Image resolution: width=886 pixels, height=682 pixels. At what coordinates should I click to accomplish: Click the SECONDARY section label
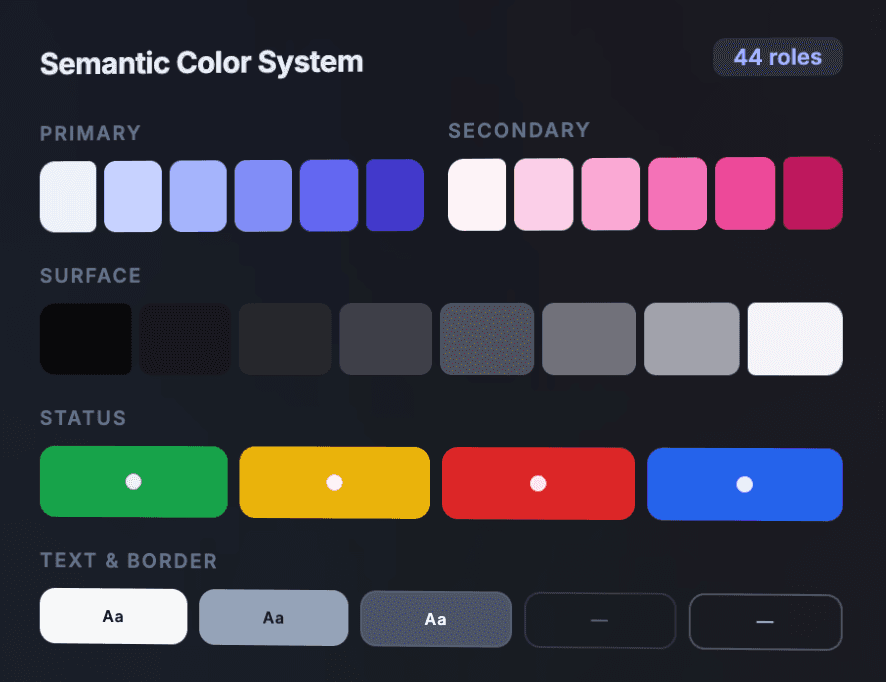pos(519,131)
